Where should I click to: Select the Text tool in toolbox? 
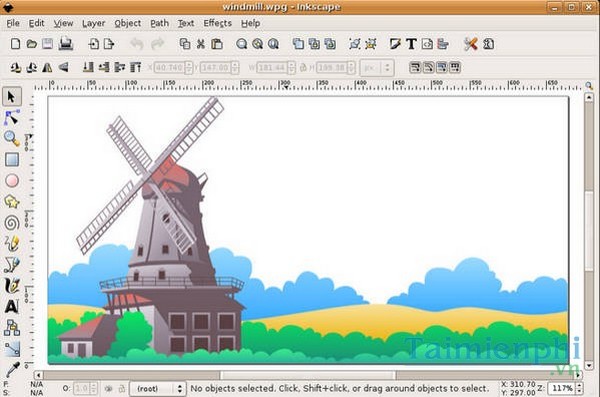[x=12, y=306]
